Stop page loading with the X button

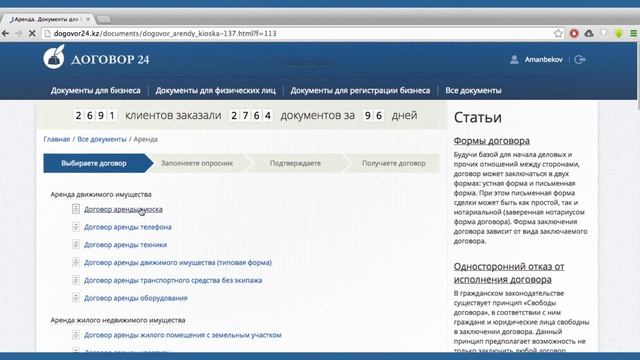click(x=32, y=33)
